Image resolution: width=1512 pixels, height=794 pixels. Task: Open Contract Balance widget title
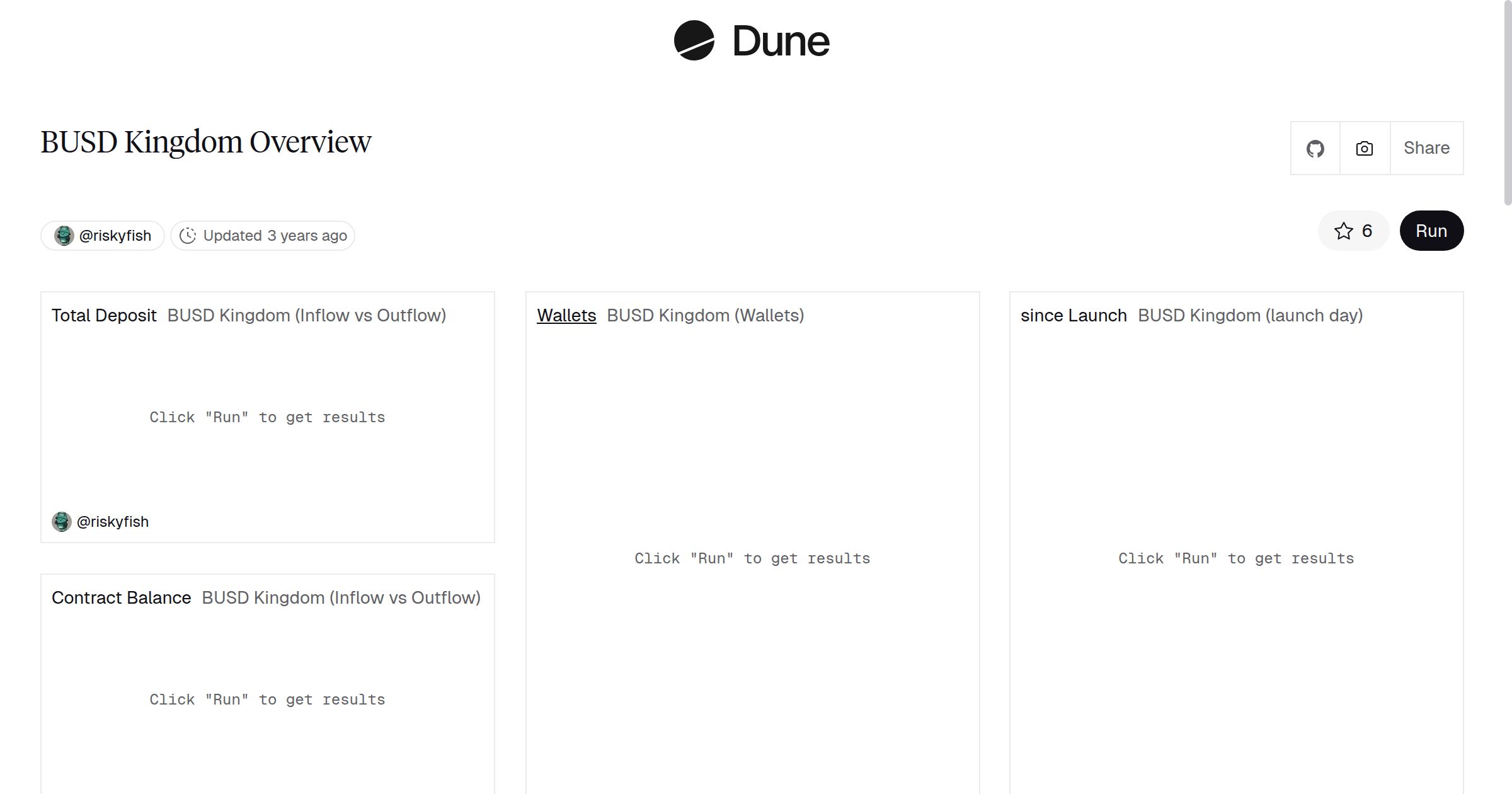coord(121,597)
